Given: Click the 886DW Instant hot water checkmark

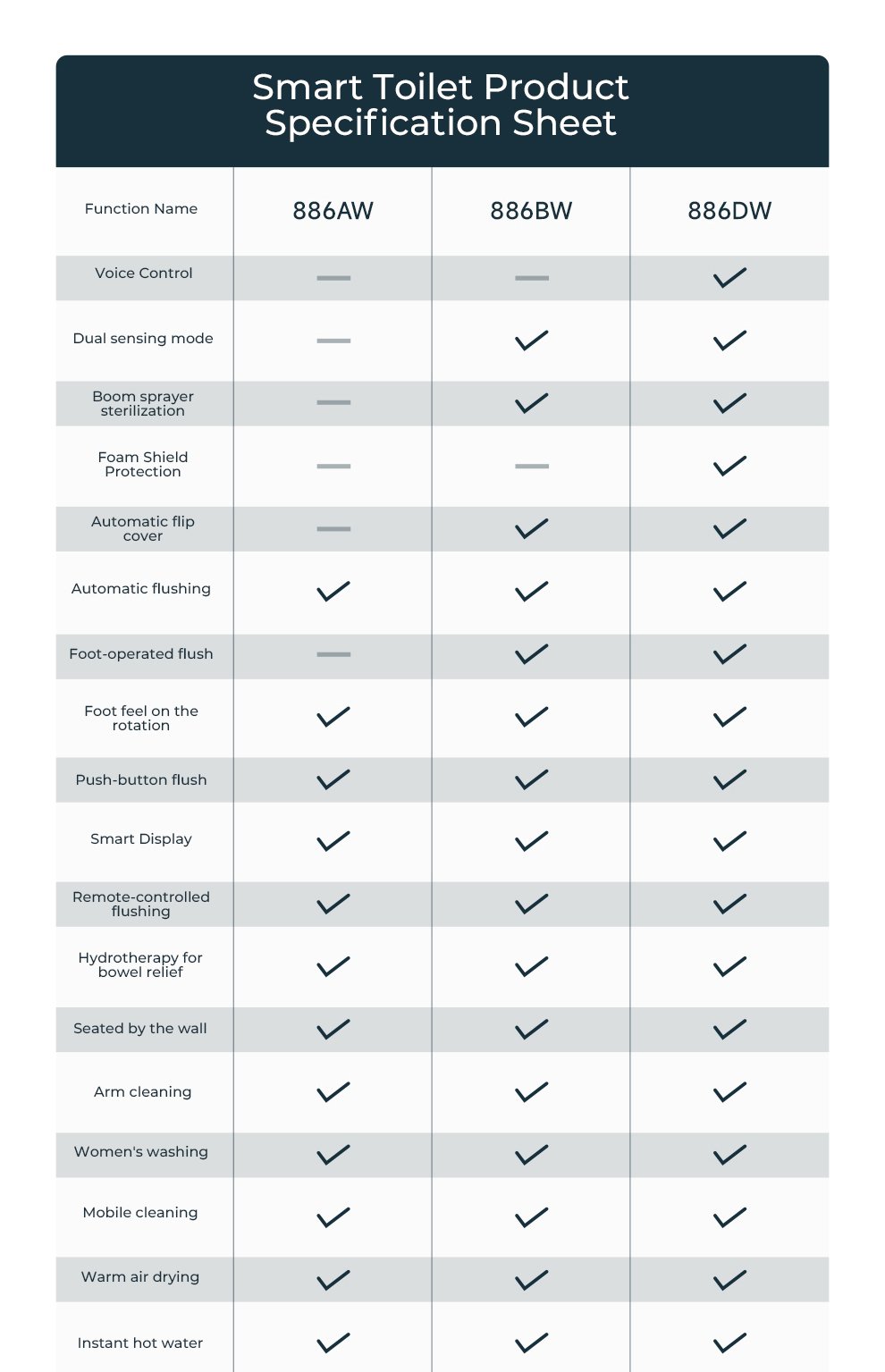Looking at the screenshot, I should tap(729, 1343).
